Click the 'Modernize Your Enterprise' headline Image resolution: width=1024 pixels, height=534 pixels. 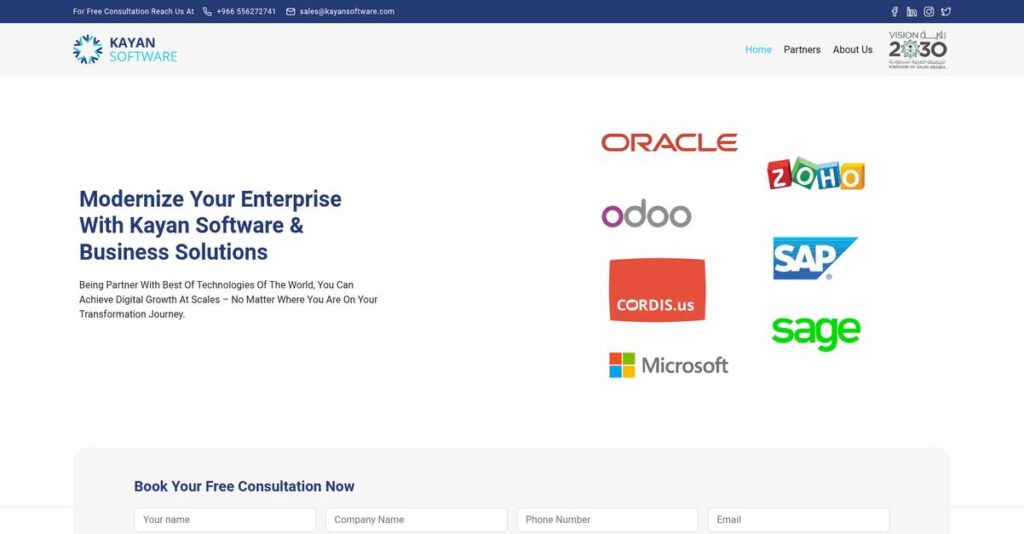point(210,225)
